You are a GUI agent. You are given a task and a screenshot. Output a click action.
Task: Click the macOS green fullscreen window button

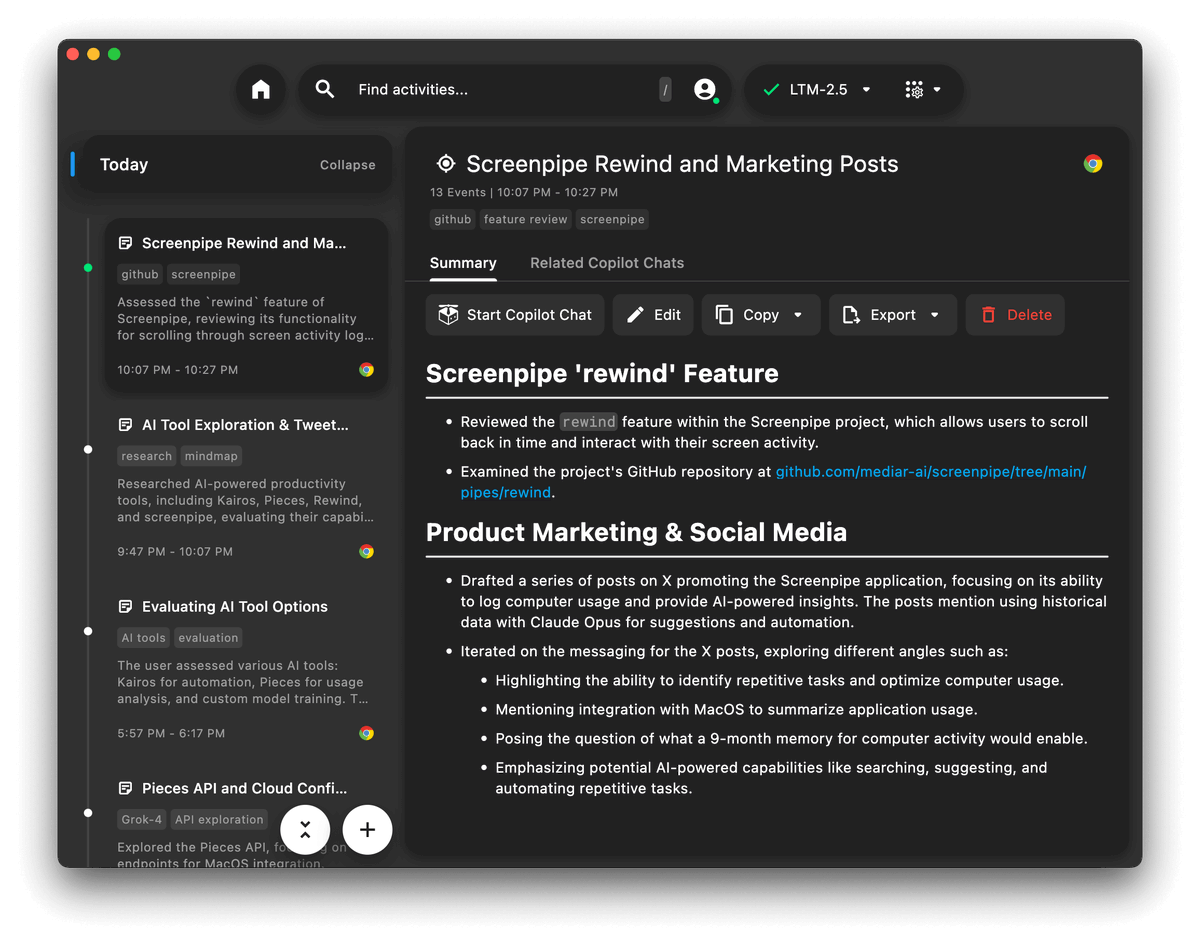pos(114,54)
